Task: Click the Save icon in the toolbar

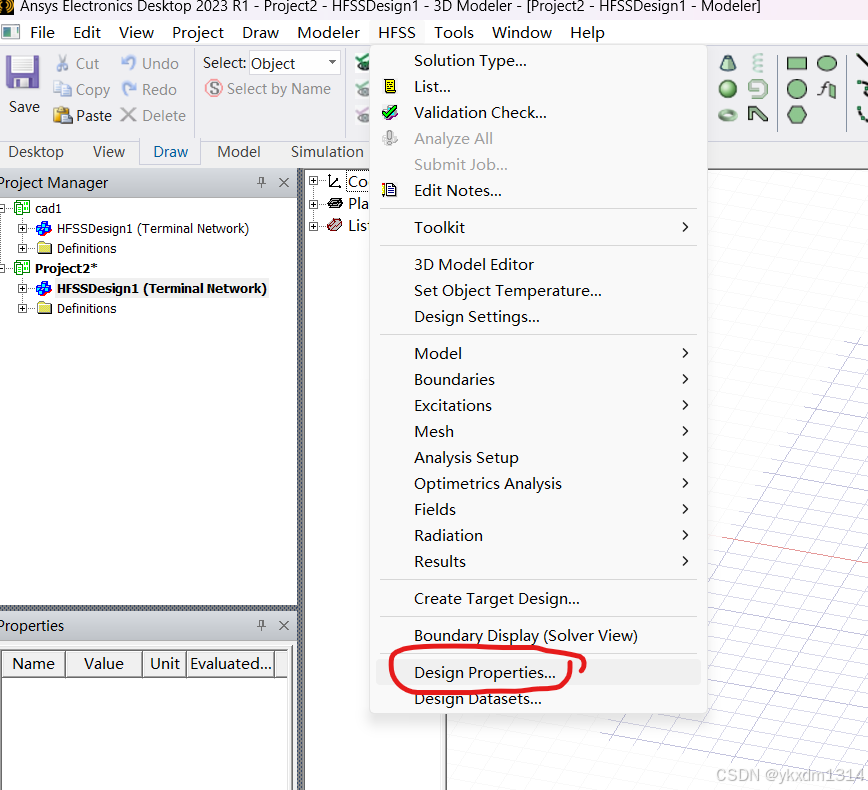Action: pos(23,73)
